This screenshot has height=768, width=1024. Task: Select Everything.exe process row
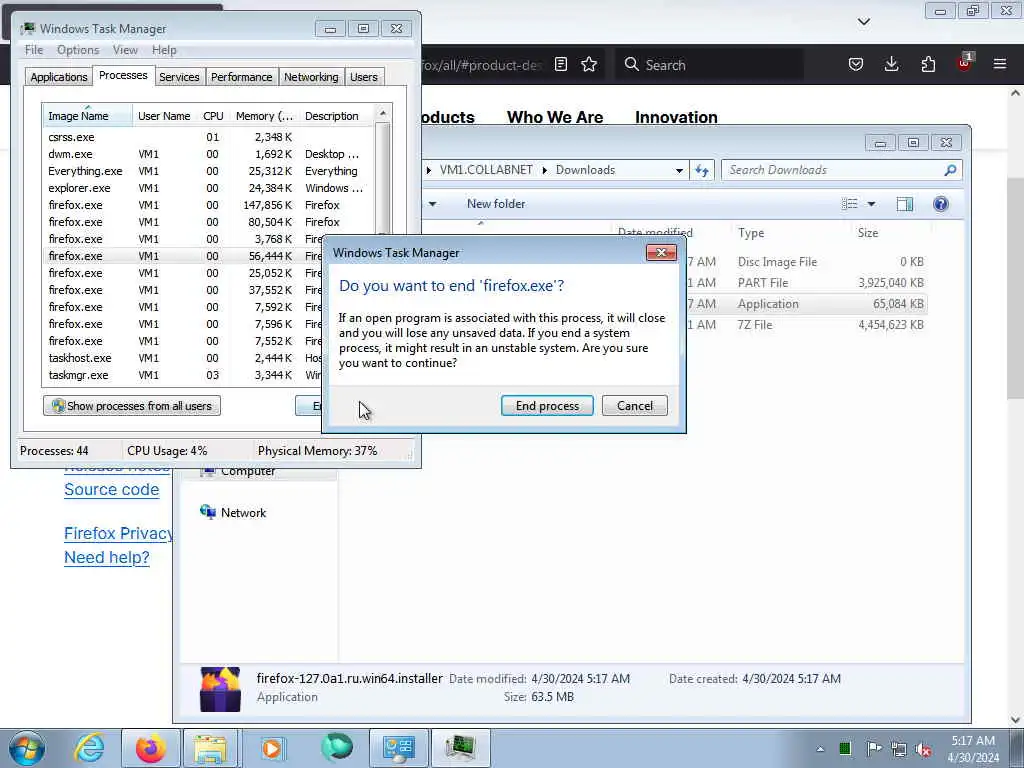point(209,171)
